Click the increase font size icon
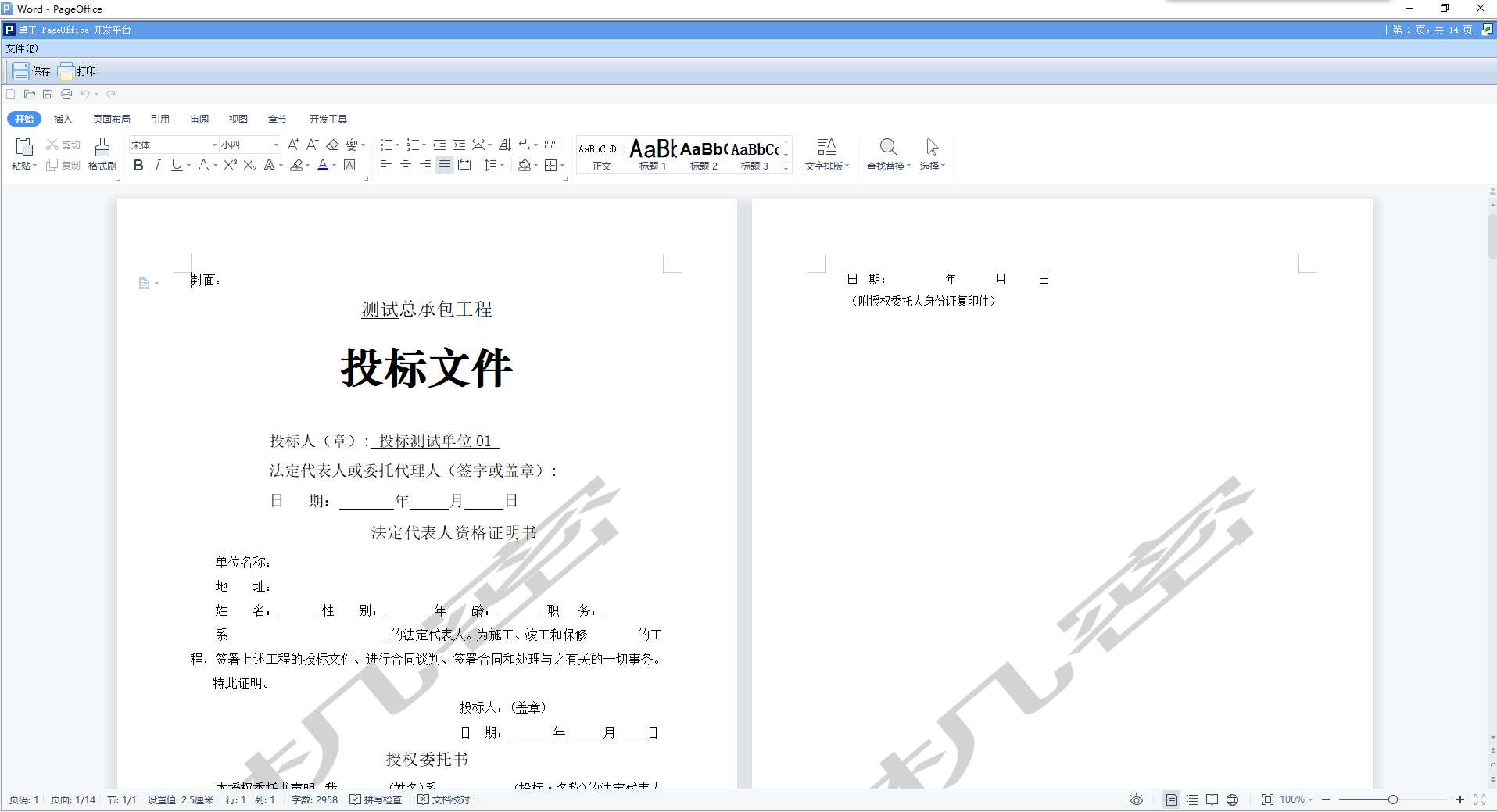 pyautogui.click(x=293, y=145)
